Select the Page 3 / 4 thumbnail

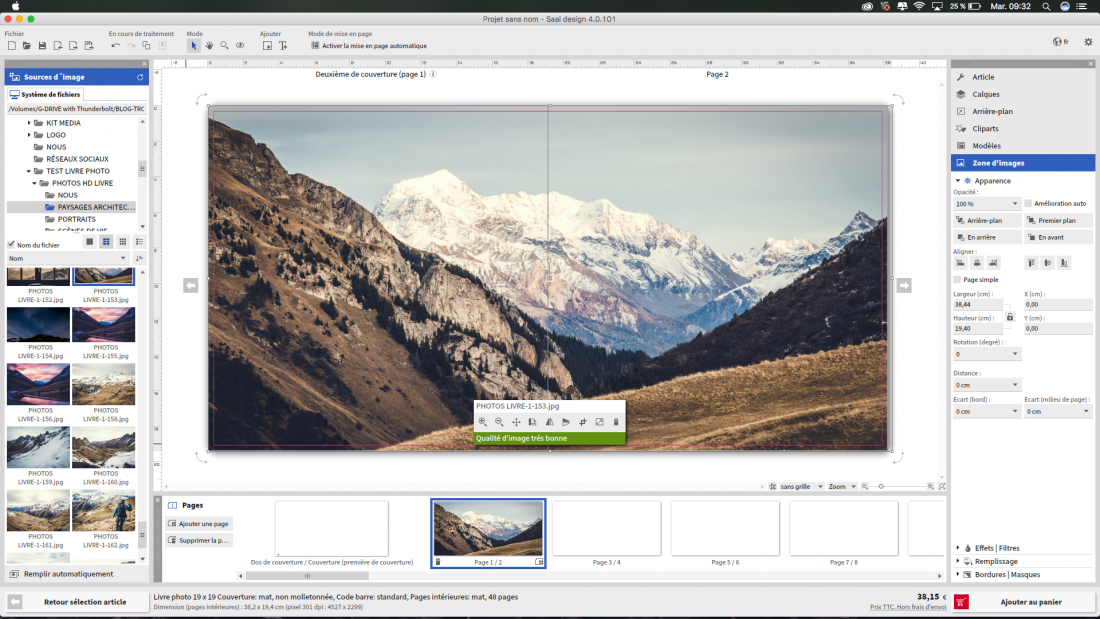point(606,530)
